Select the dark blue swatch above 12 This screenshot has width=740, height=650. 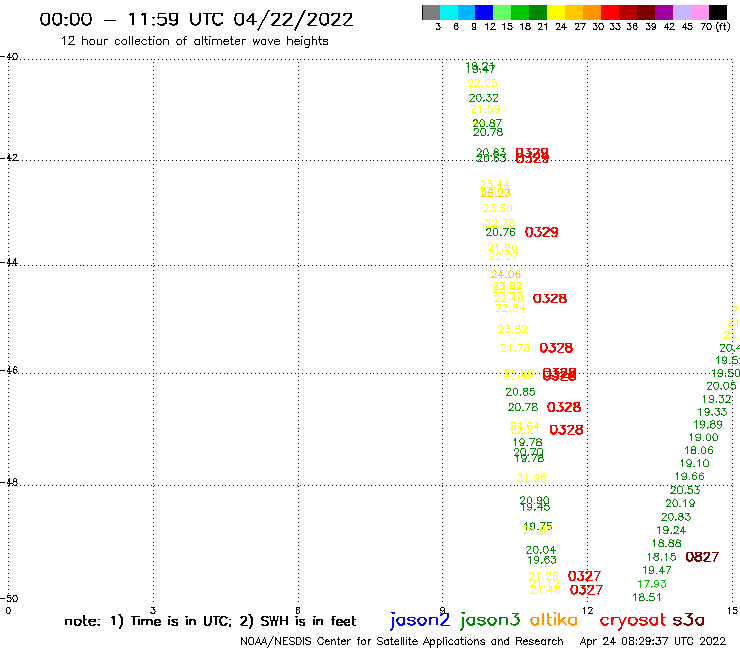[484, 12]
